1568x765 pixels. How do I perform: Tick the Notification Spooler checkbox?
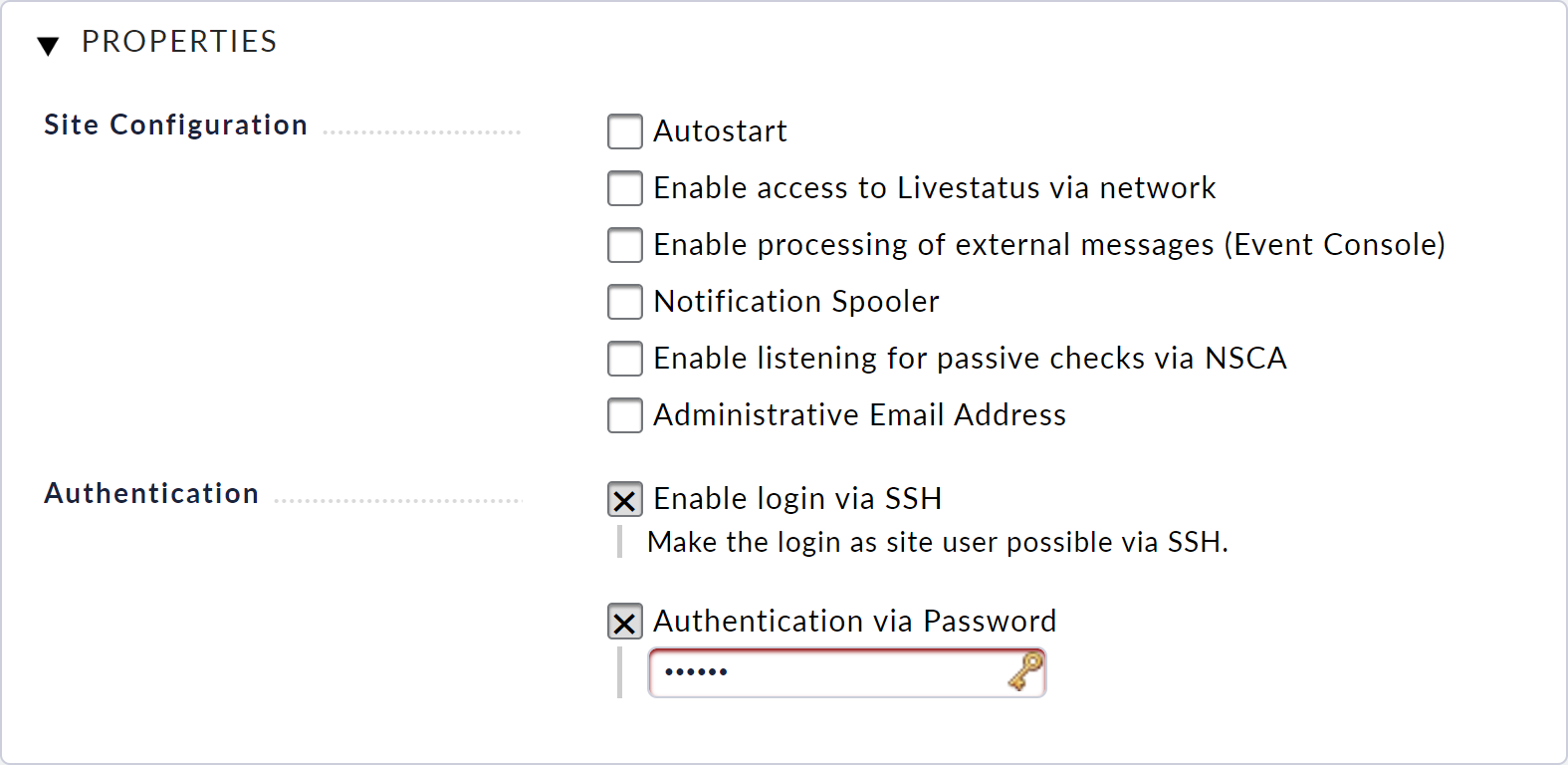click(x=625, y=302)
